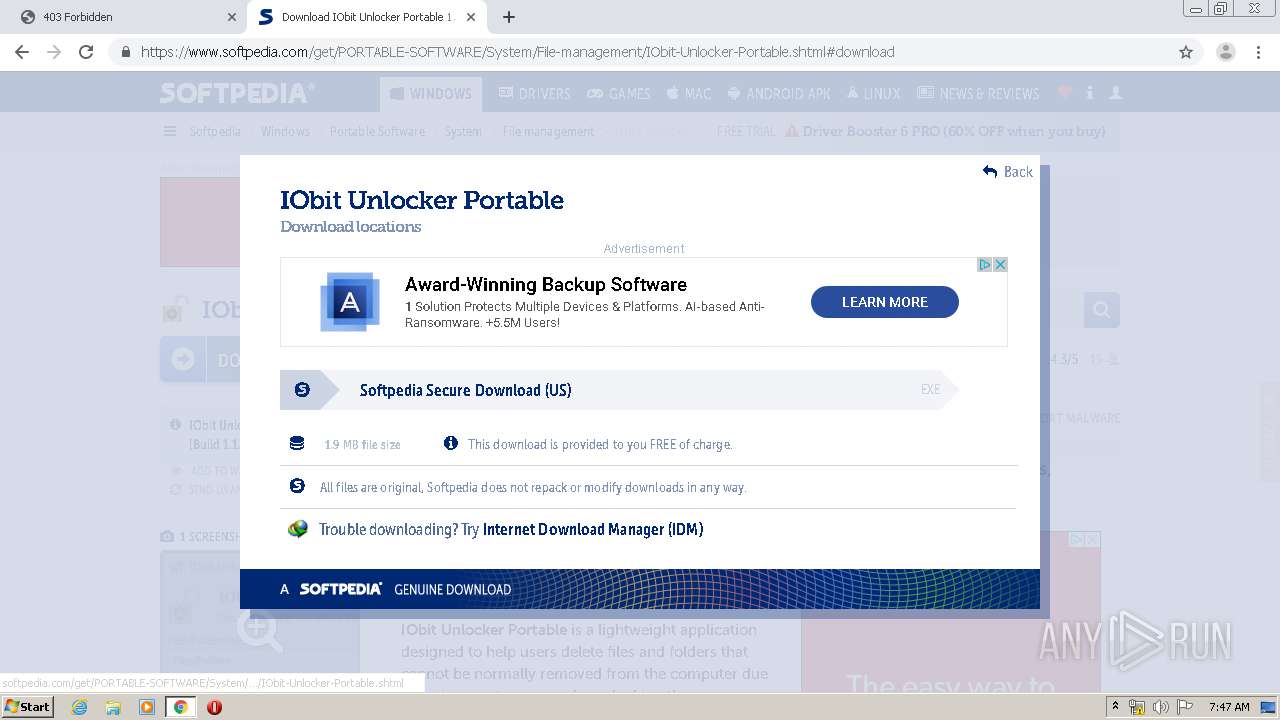This screenshot has width=1280, height=720.
Task: Click the Softpedia S icon next to All files are original
Action: pos(297,486)
